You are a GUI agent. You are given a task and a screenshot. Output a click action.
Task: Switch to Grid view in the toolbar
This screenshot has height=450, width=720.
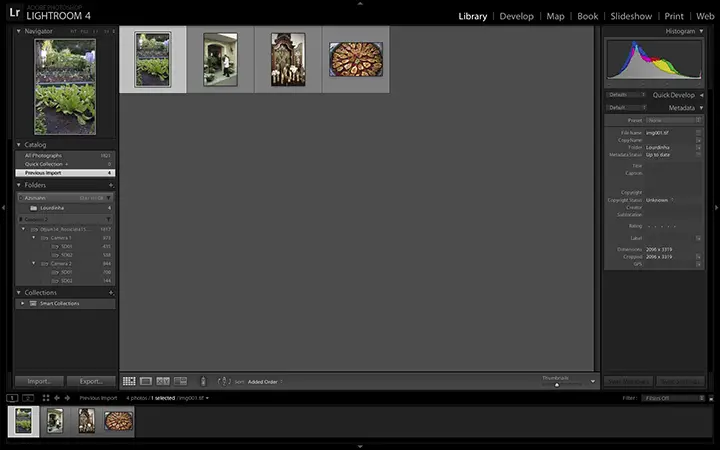point(129,382)
